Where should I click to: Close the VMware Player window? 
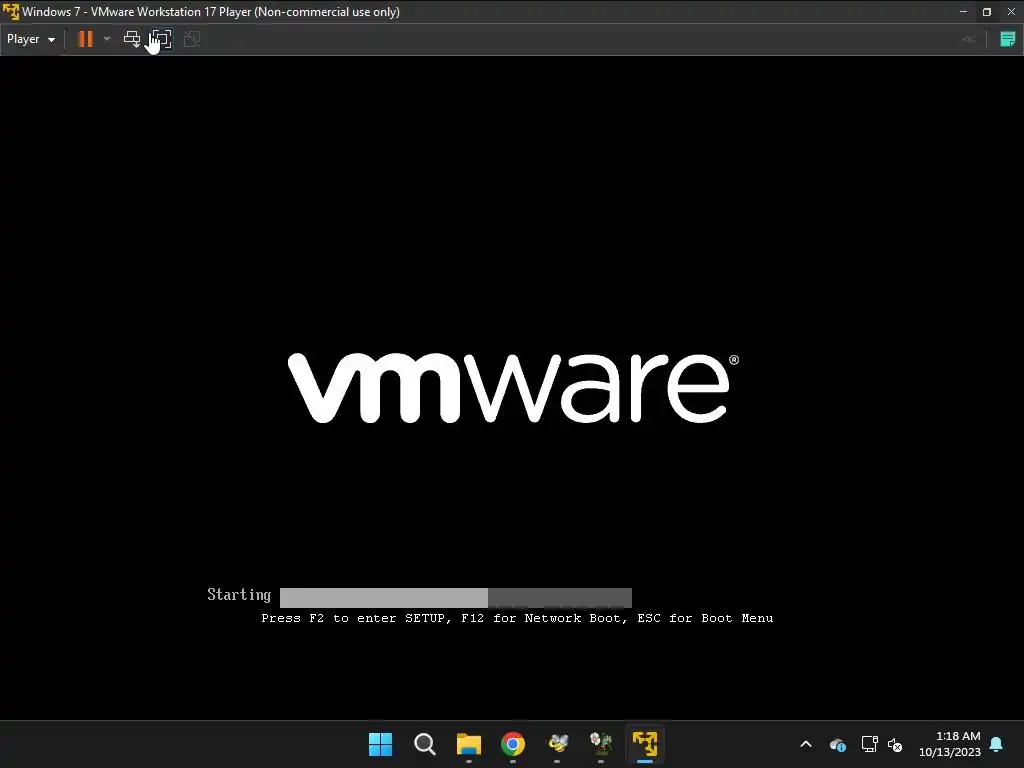click(x=1011, y=11)
